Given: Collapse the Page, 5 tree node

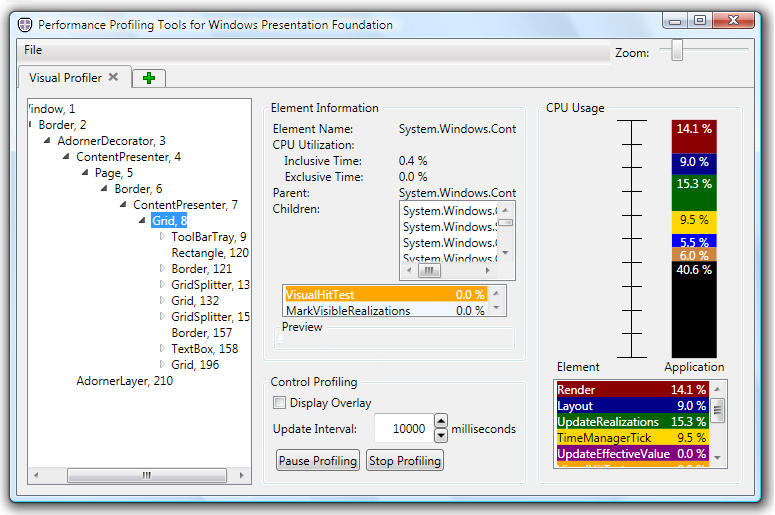Looking at the screenshot, I should coord(85,172).
